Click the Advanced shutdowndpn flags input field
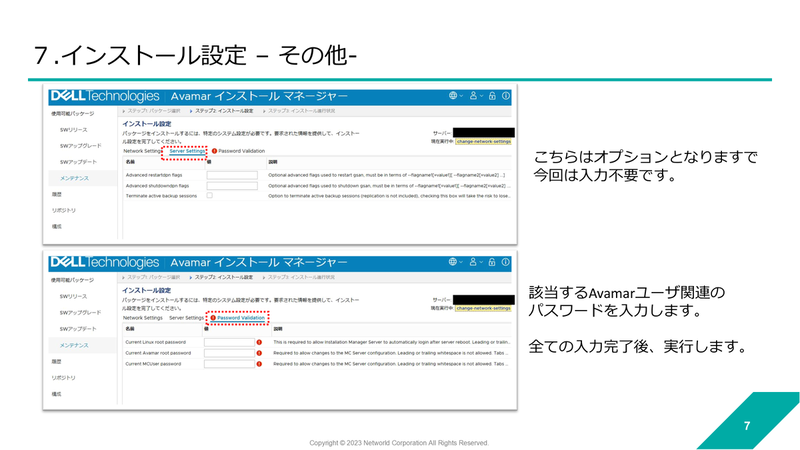This screenshot has width=800, height=450. pyautogui.click(x=232, y=186)
